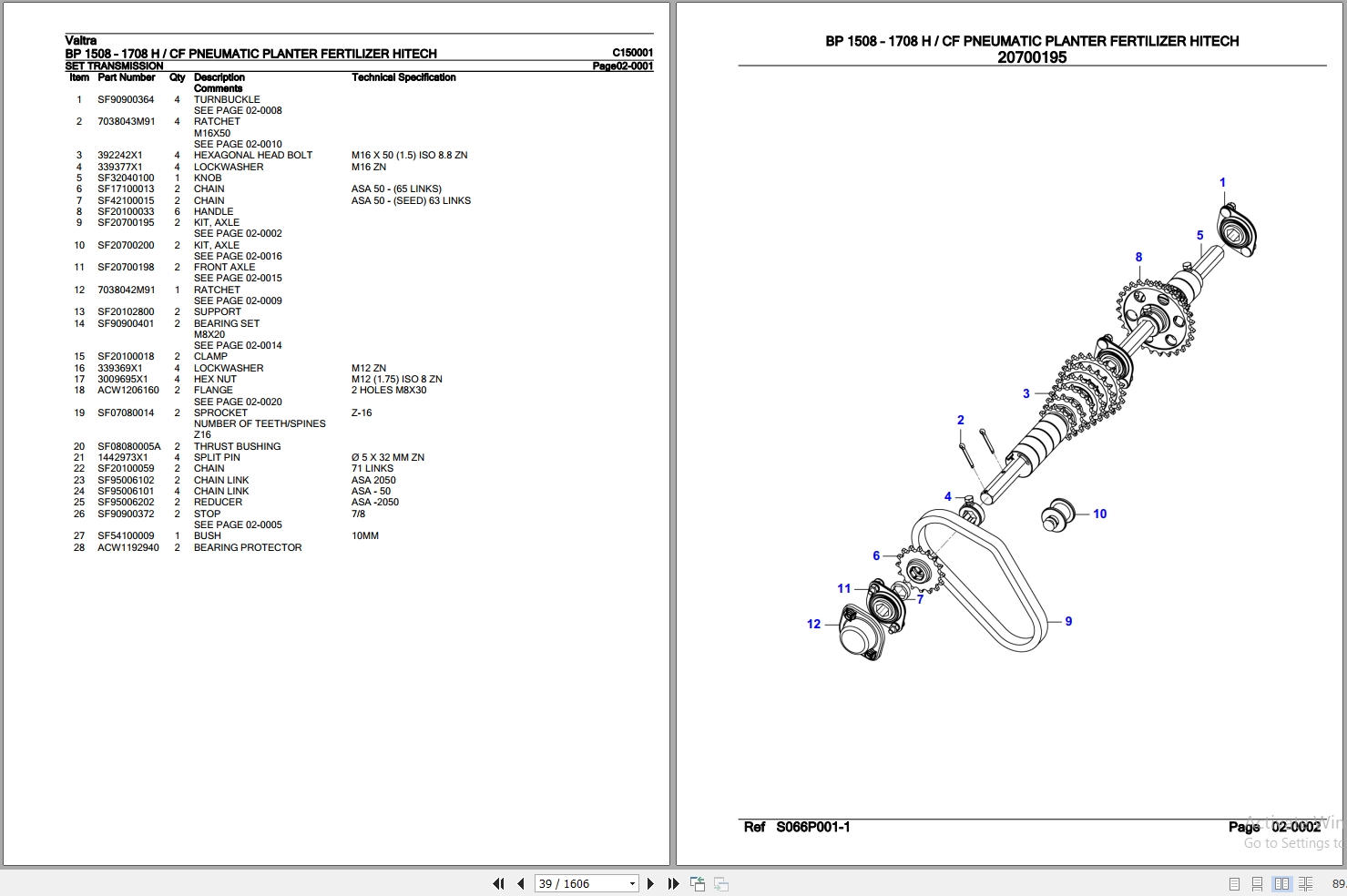Click part number ACW1192940
The width and height of the screenshot is (1347, 896).
click(128, 547)
